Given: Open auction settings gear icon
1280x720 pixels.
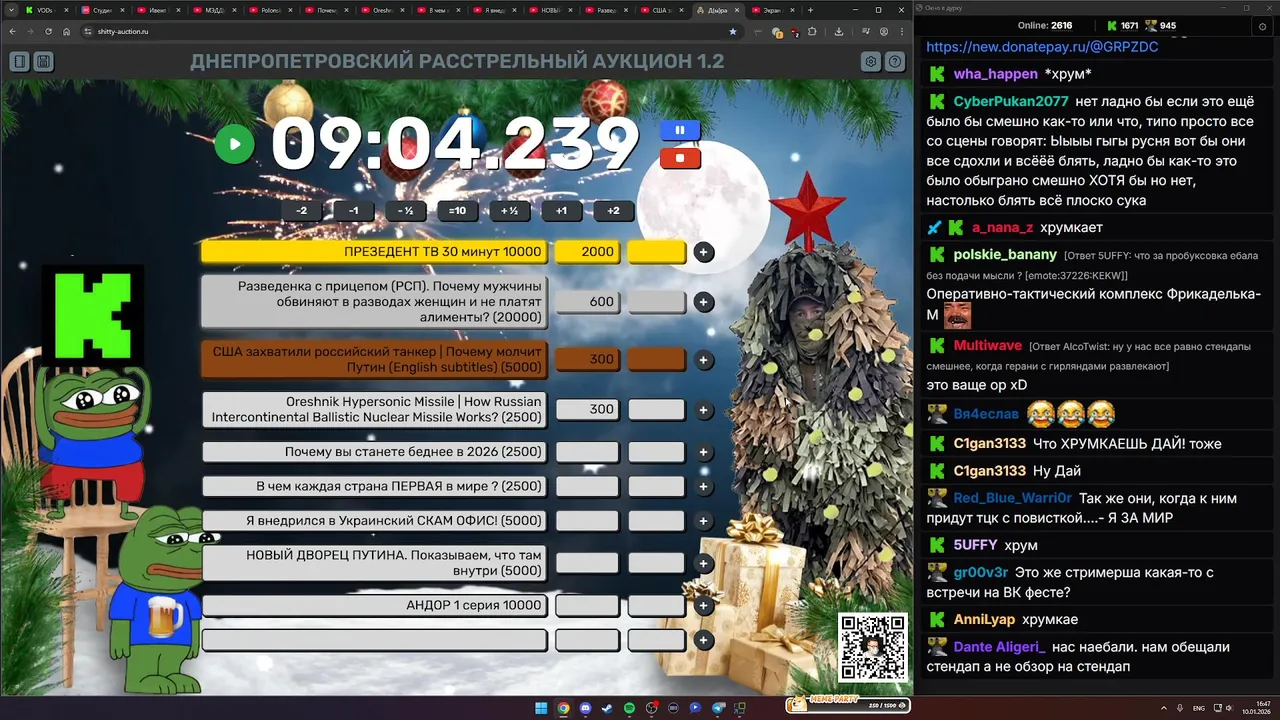Looking at the screenshot, I should [x=871, y=62].
